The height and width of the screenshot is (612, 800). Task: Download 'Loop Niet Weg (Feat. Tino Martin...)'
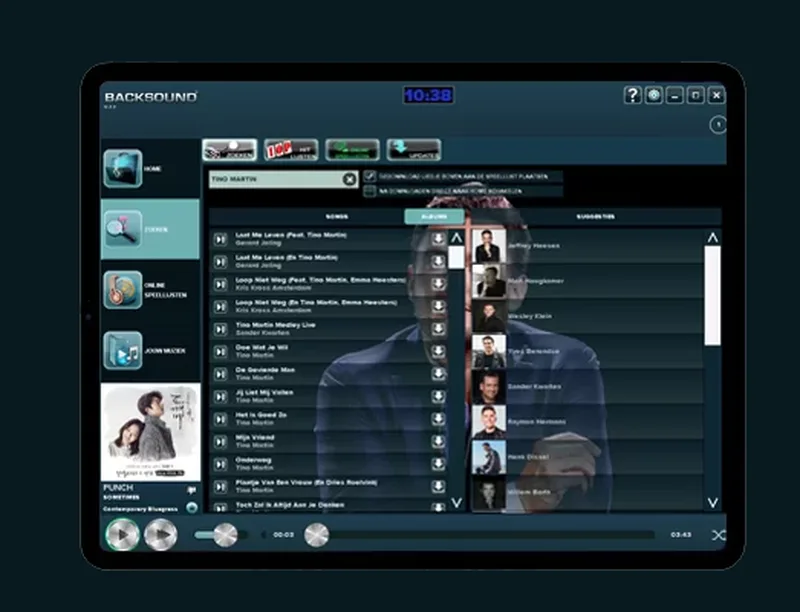[x=438, y=284]
